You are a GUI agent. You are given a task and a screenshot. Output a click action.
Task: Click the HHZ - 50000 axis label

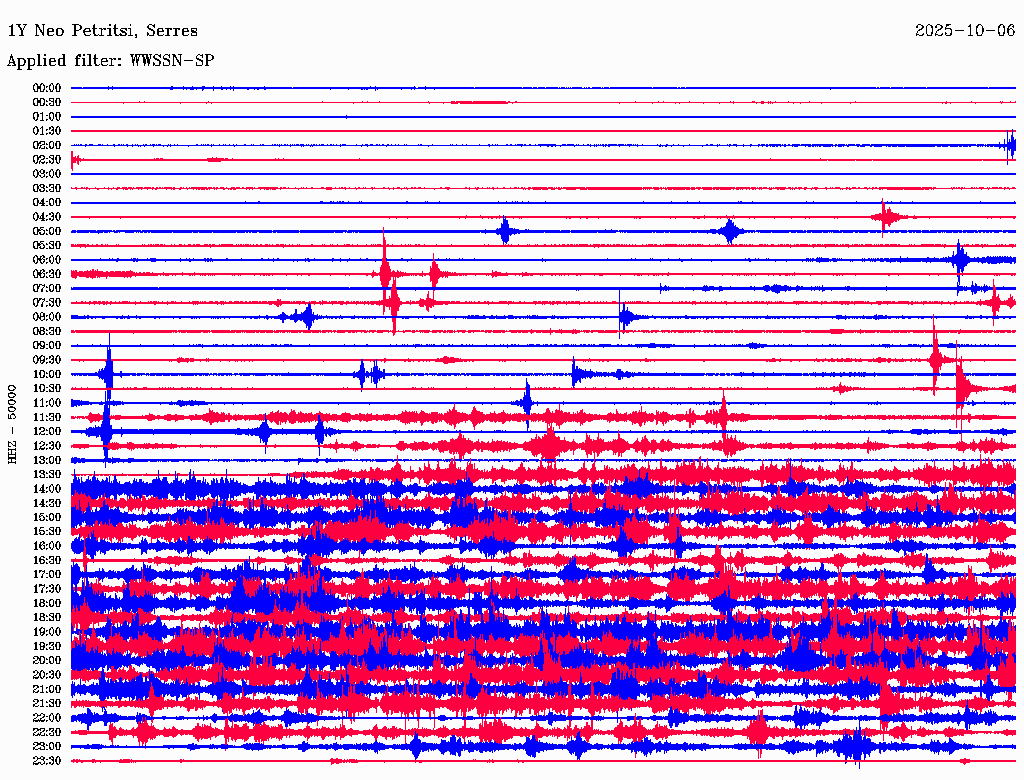[x=12, y=425]
